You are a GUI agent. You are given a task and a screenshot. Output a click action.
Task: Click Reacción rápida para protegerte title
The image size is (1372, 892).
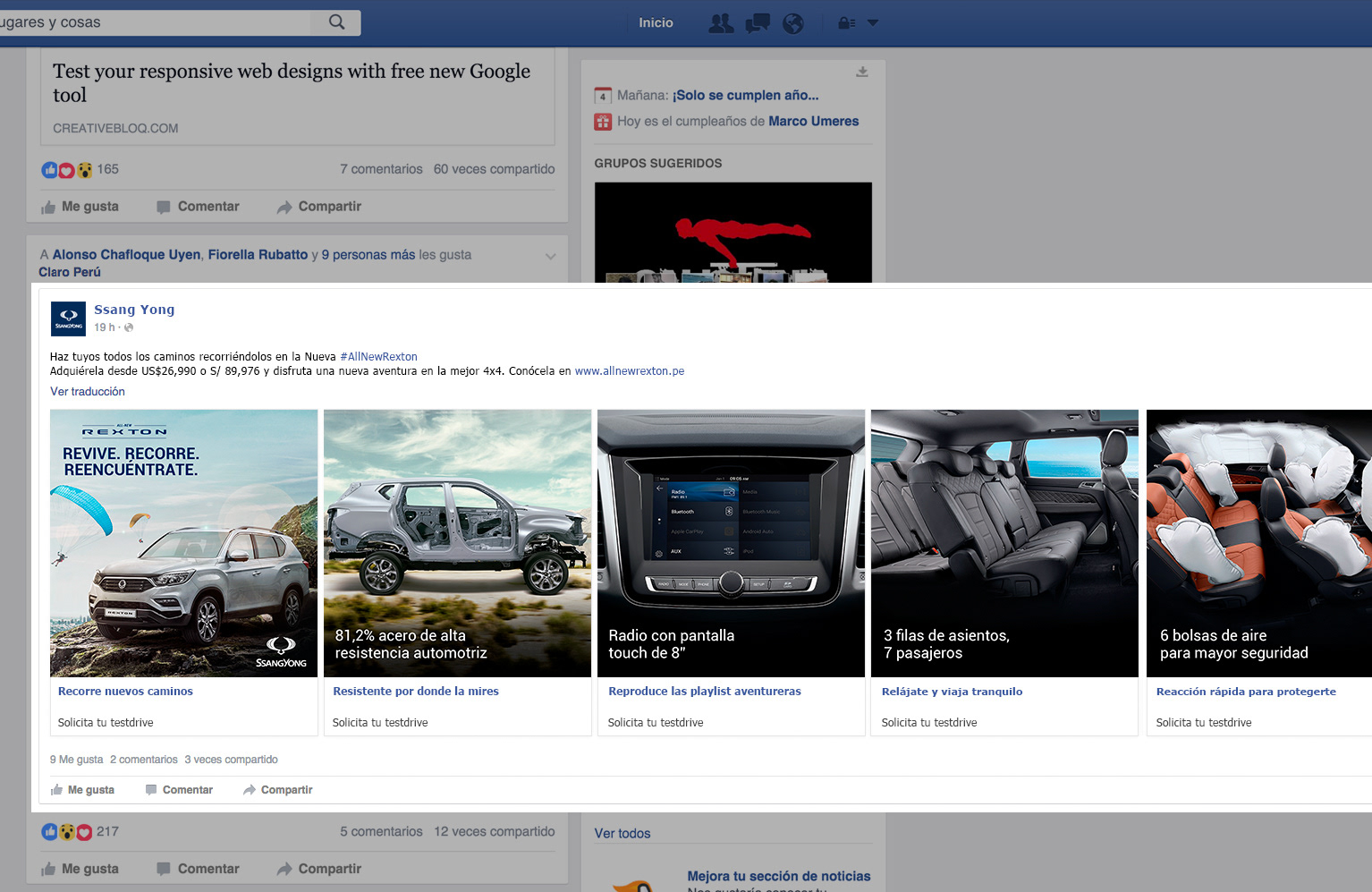pyautogui.click(x=1246, y=691)
